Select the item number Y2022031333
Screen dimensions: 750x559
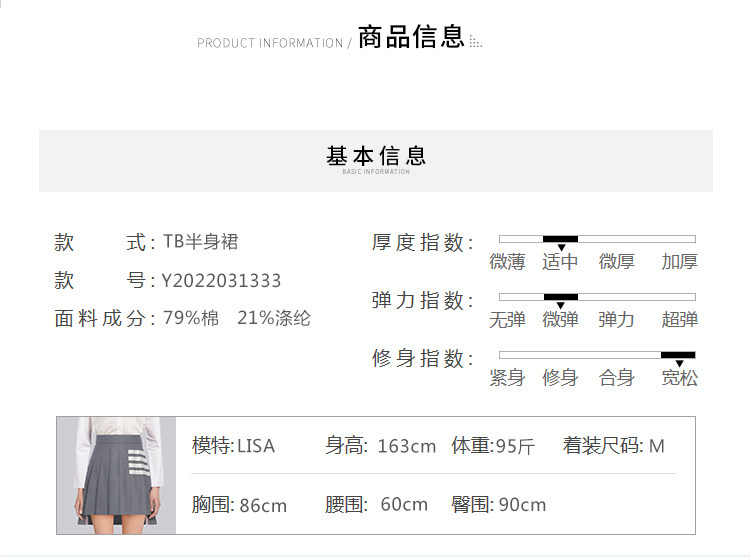pos(221,281)
